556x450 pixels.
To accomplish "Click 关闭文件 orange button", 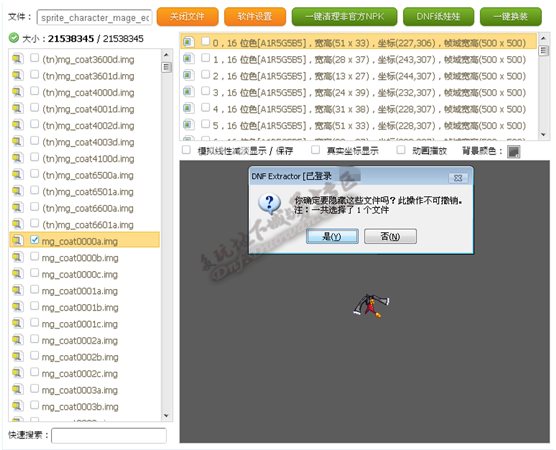I will point(187,17).
